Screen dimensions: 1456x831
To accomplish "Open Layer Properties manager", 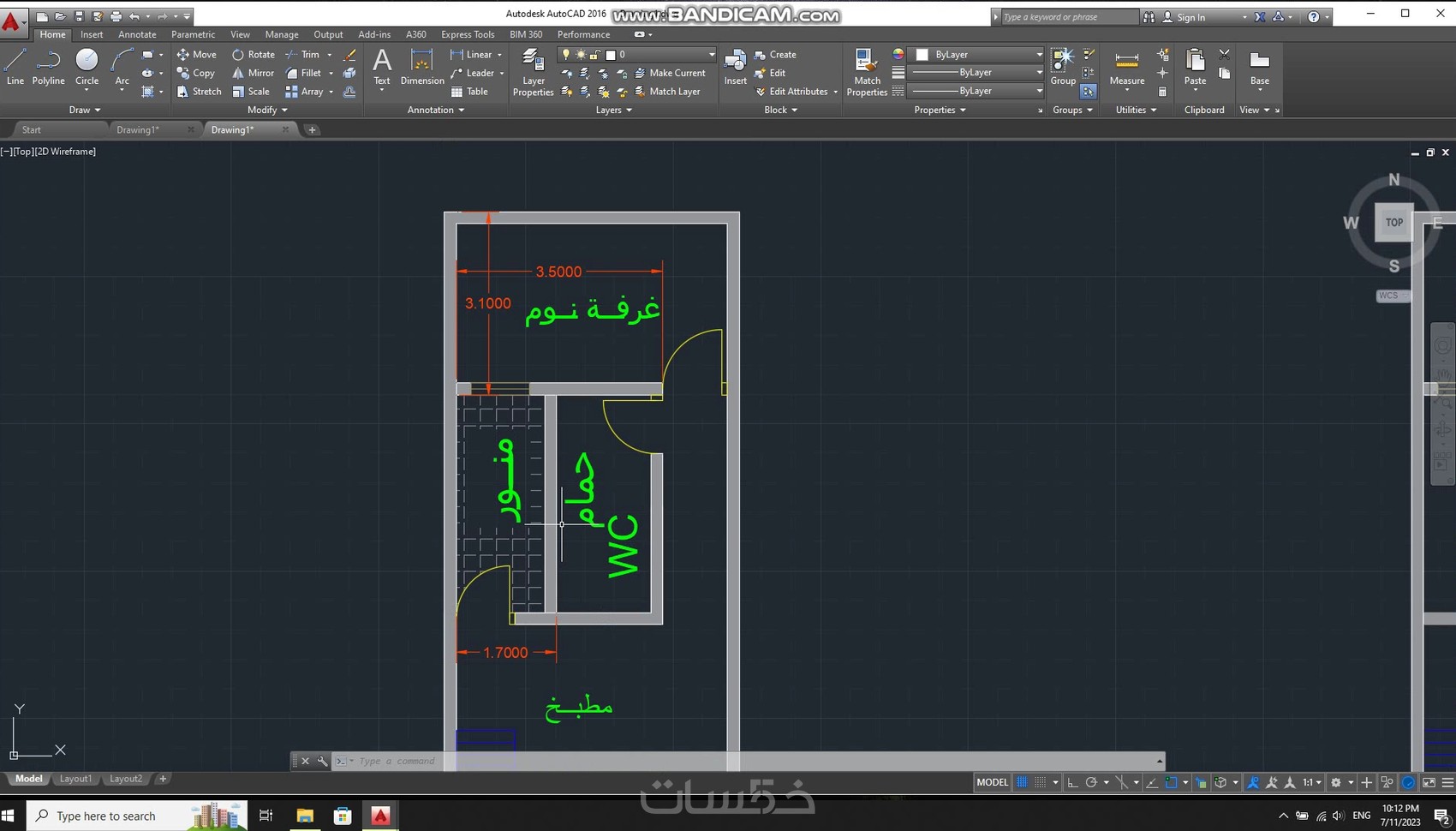I will tap(533, 72).
